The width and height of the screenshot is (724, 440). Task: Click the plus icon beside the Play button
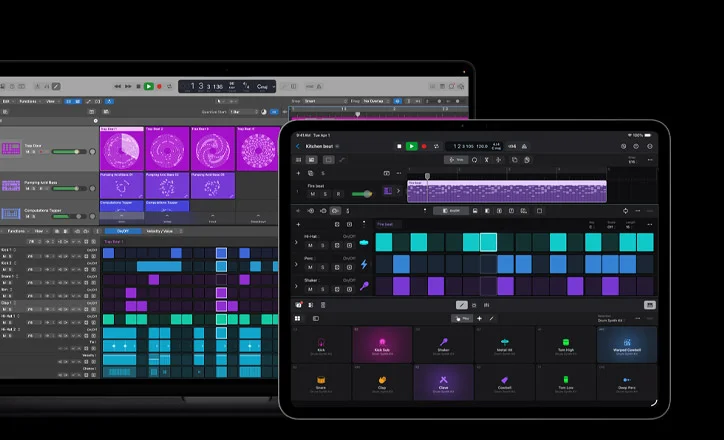pyautogui.click(x=479, y=319)
